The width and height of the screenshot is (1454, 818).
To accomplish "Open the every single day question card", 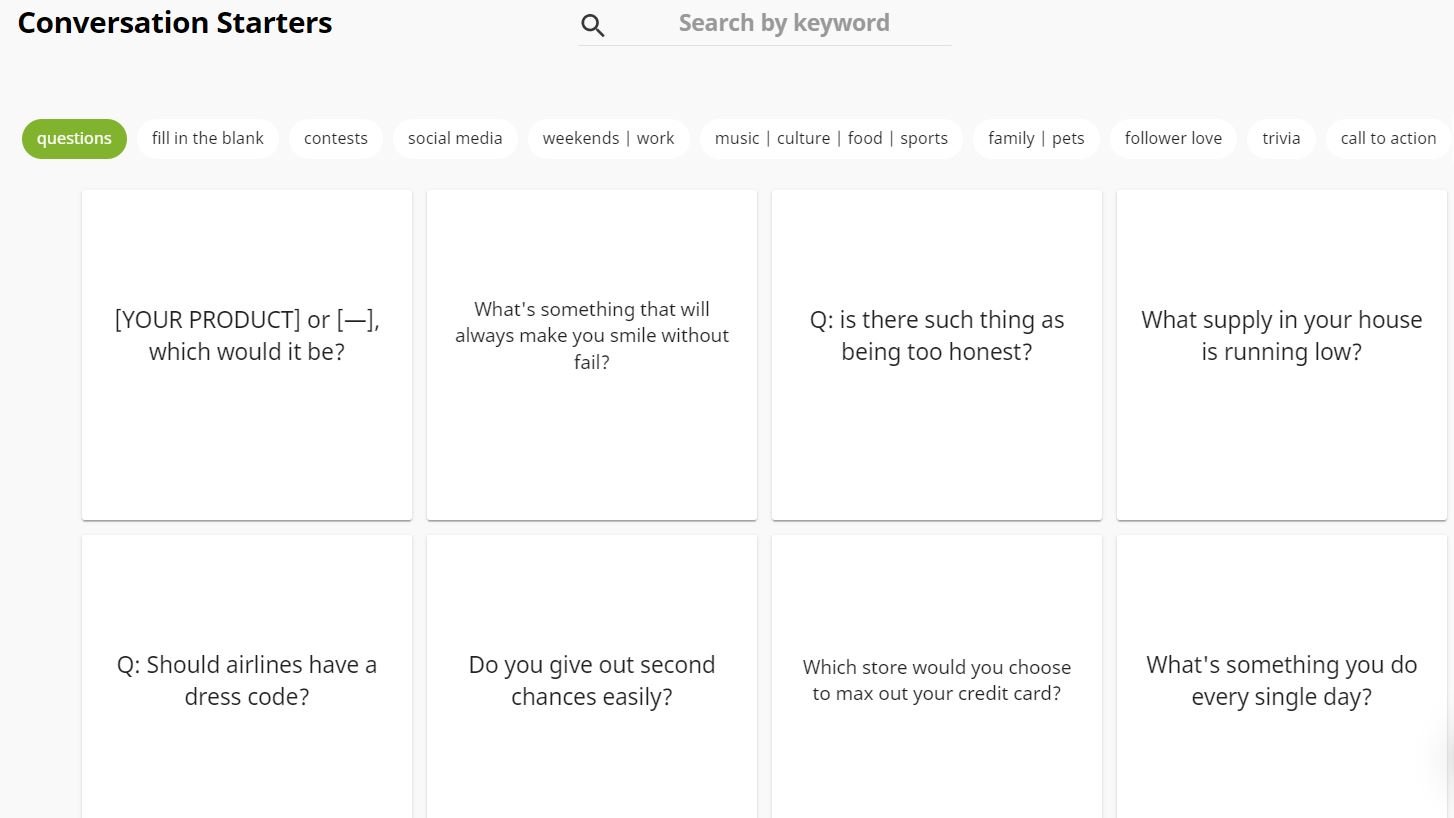I will (1281, 680).
